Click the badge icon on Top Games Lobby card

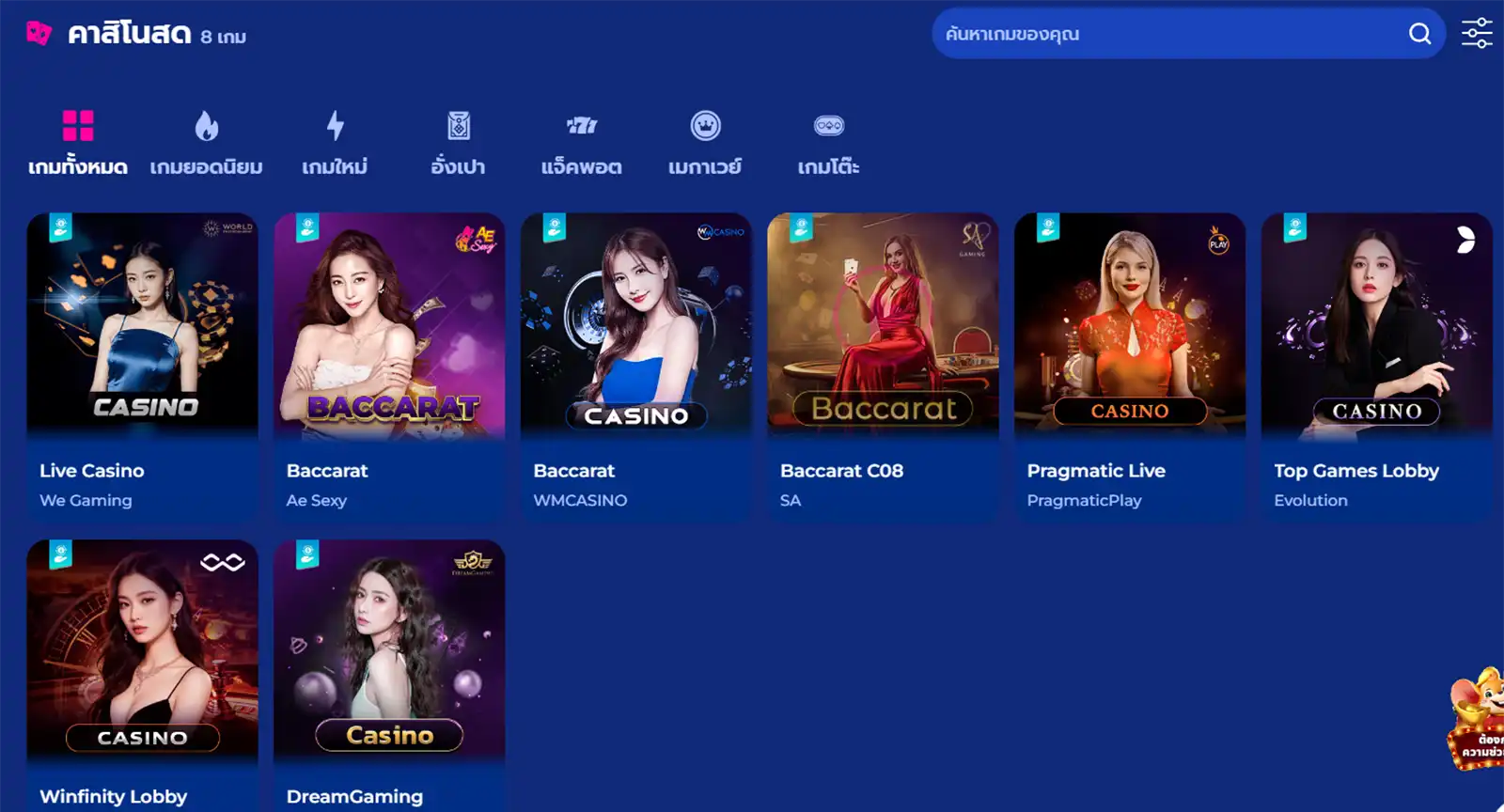[1295, 227]
